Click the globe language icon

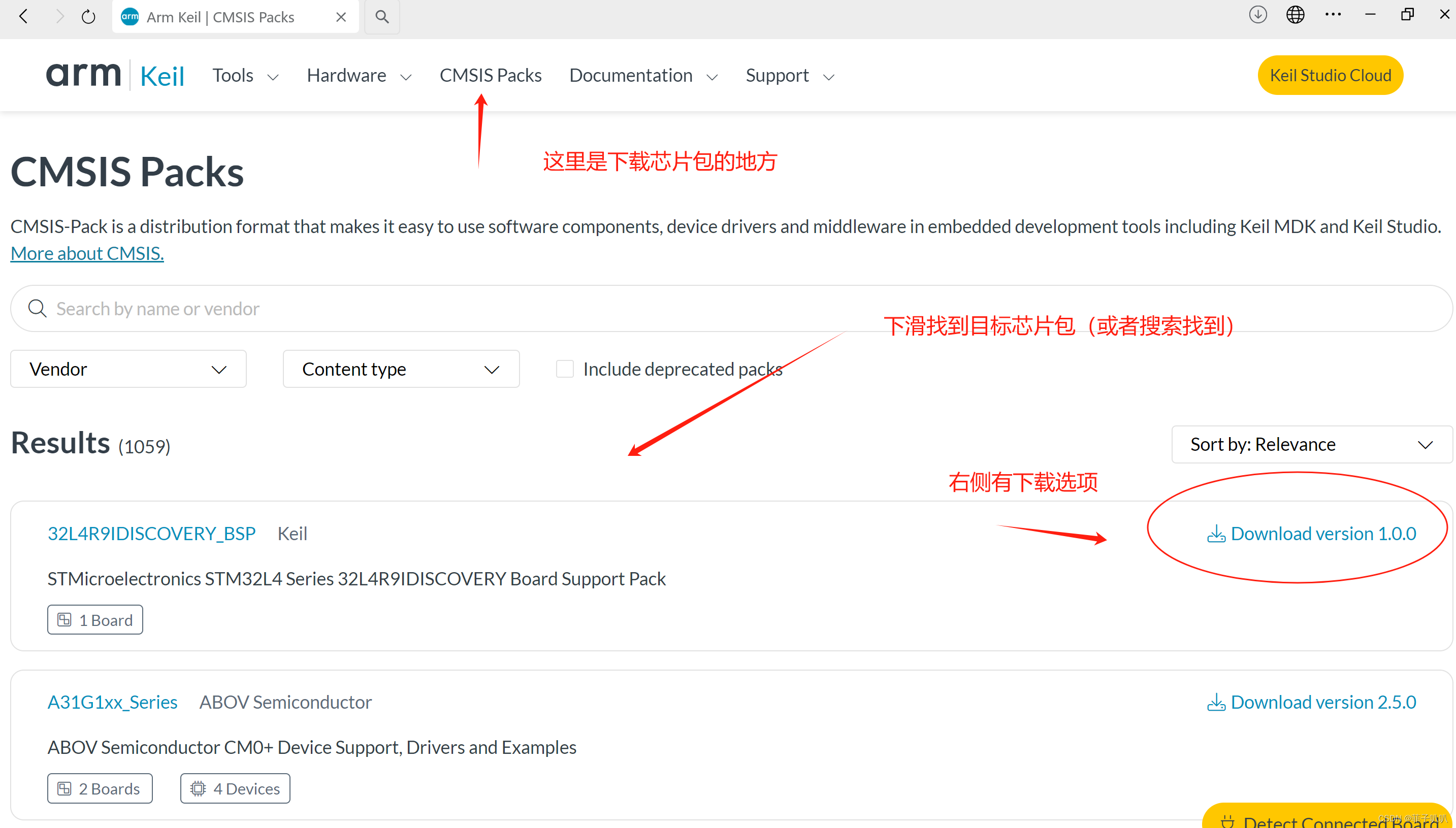[1295, 15]
